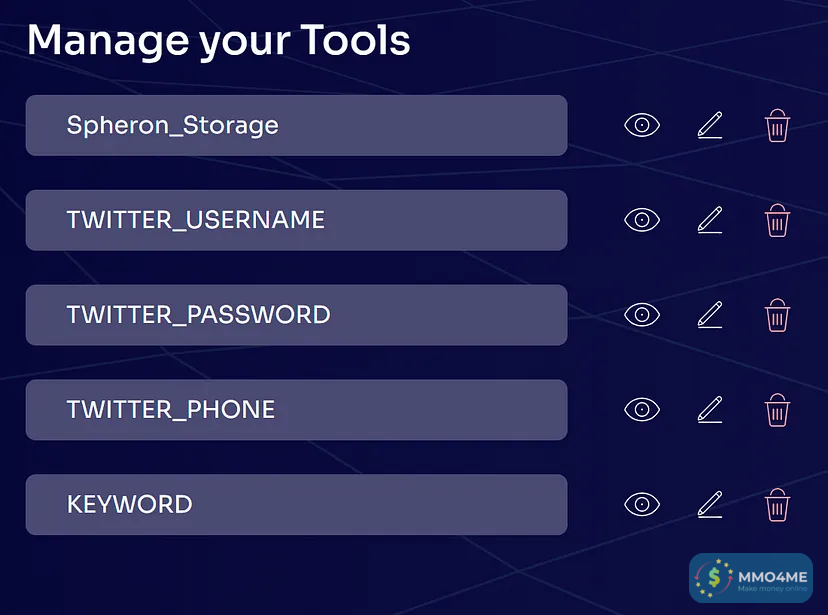Edit the Spheron_Storage tool
Viewport: 828px width, 615px height.
(709, 125)
